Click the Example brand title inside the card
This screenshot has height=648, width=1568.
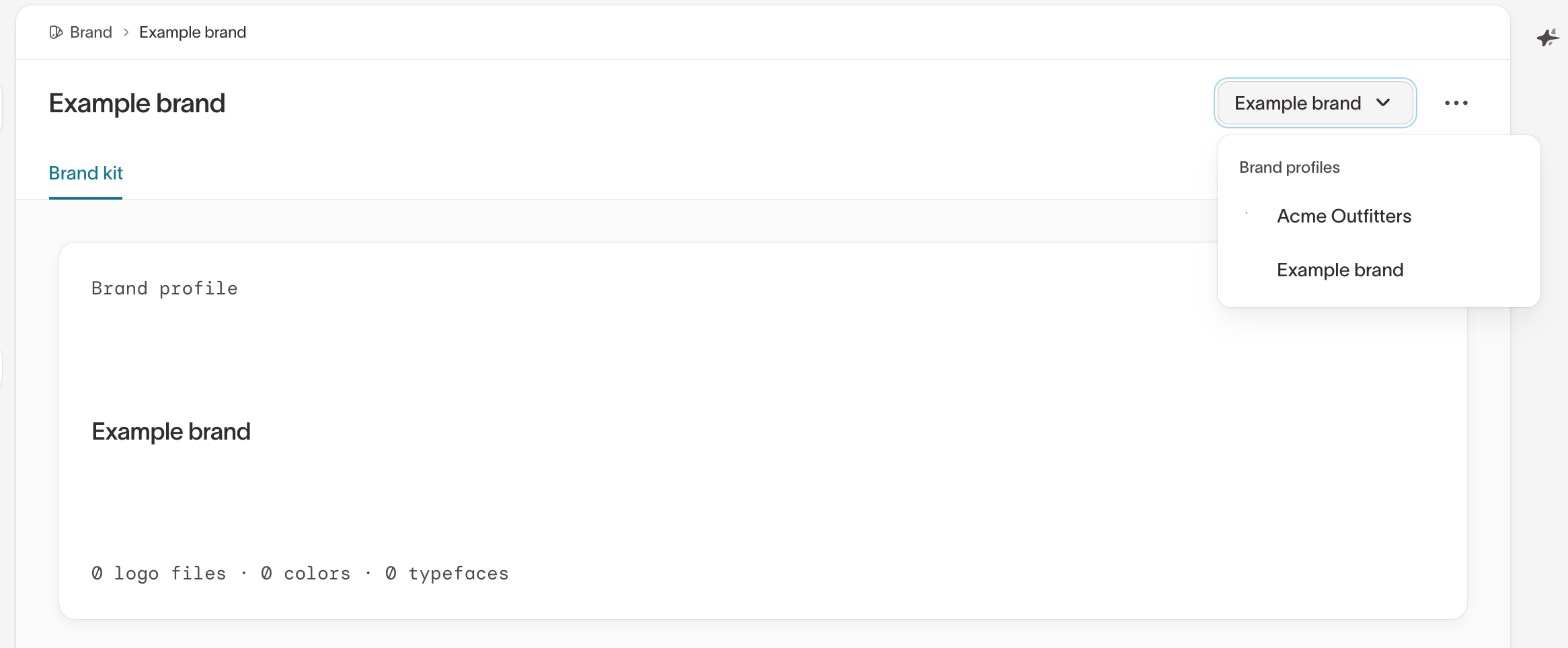(x=171, y=432)
